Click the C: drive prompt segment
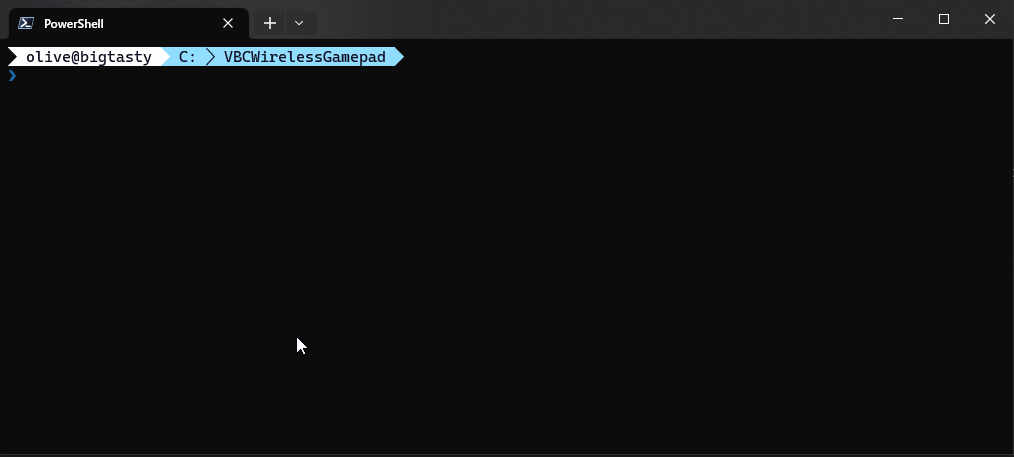The image size is (1014, 457). pyautogui.click(x=187, y=57)
